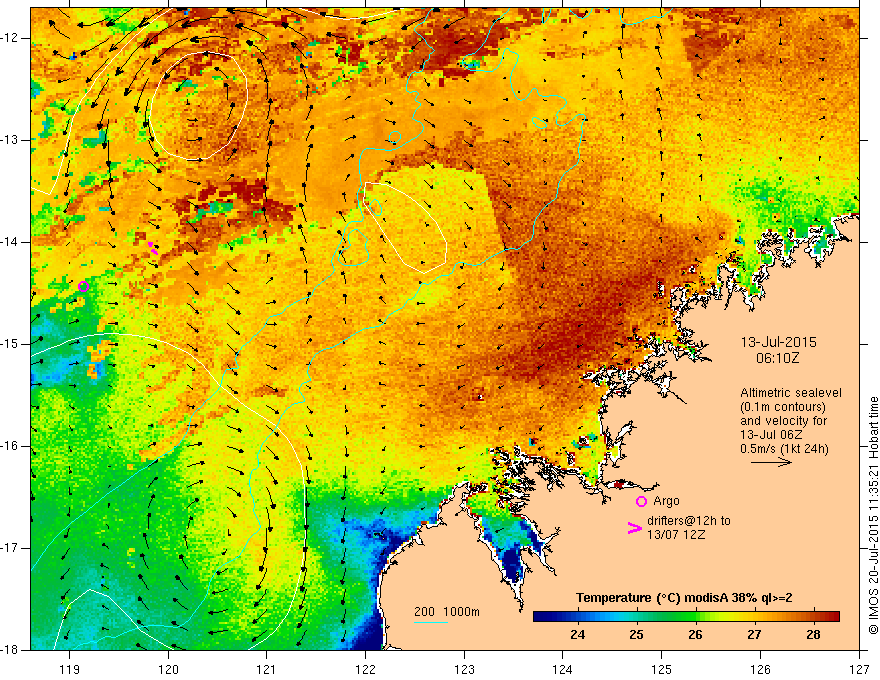Click the 0.5m/s velocity scale arrow
This screenshot has width=880, height=680.
coord(771,462)
